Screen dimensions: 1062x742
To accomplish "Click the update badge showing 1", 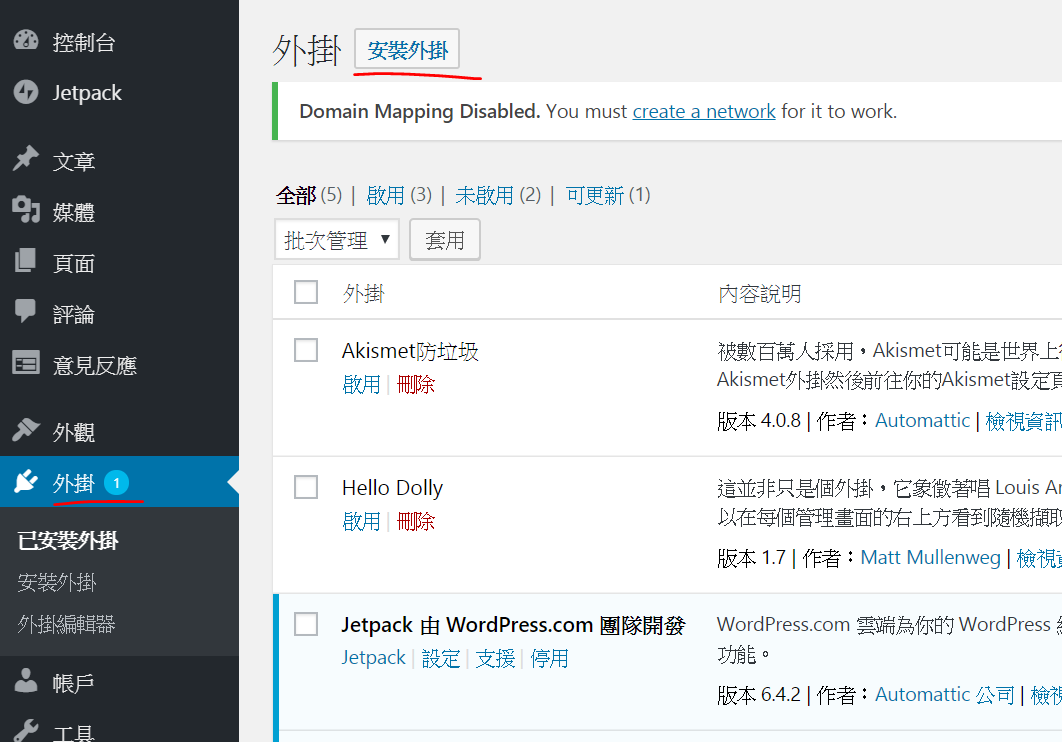I will [116, 483].
